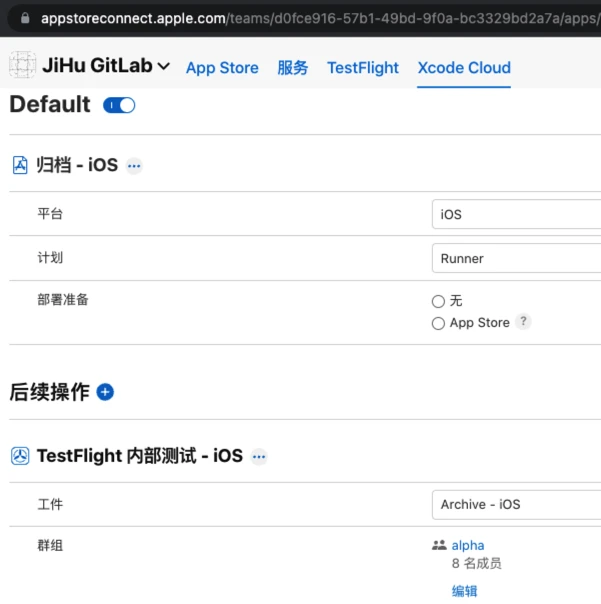Open the 计划 dropdown showing Runner
Screen dimensions: 601x604
[516, 258]
